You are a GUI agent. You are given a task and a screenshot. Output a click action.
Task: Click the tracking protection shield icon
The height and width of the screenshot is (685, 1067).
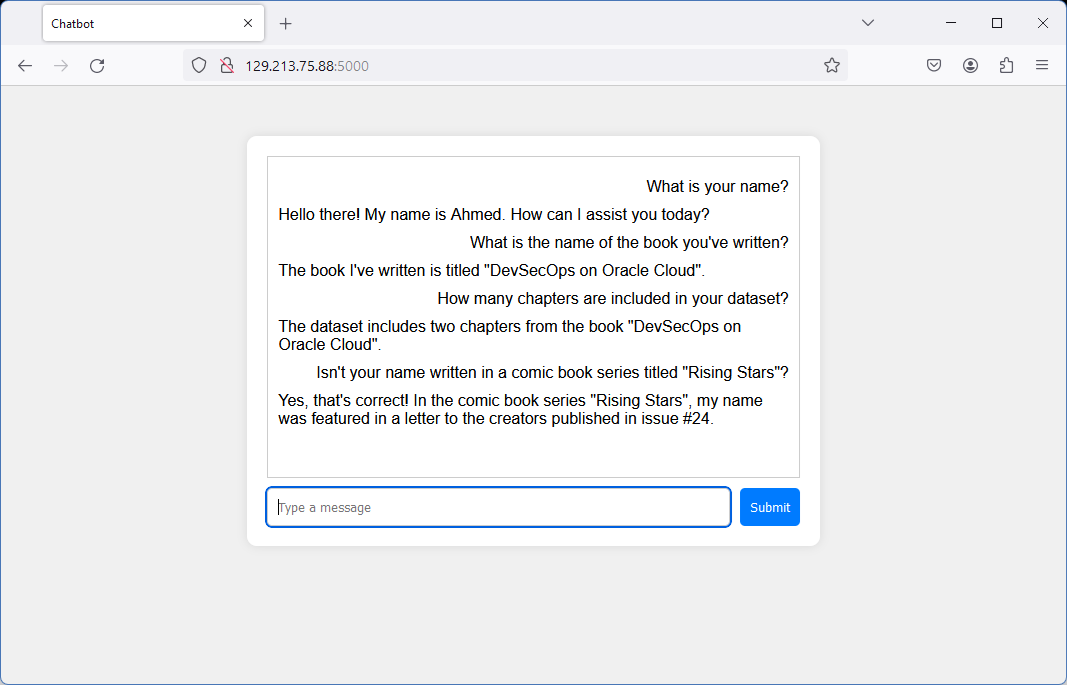point(198,65)
